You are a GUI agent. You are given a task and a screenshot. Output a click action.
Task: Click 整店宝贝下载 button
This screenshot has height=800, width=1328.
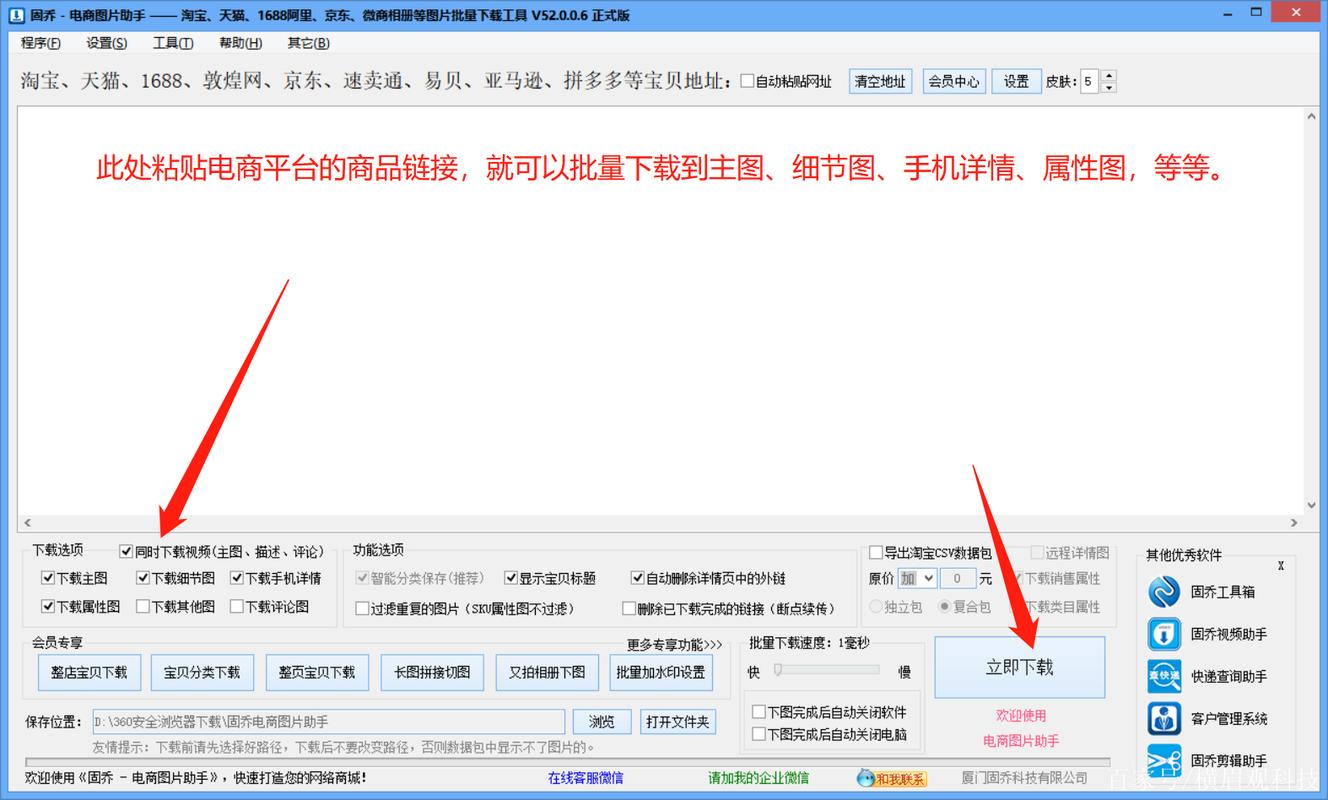click(89, 672)
